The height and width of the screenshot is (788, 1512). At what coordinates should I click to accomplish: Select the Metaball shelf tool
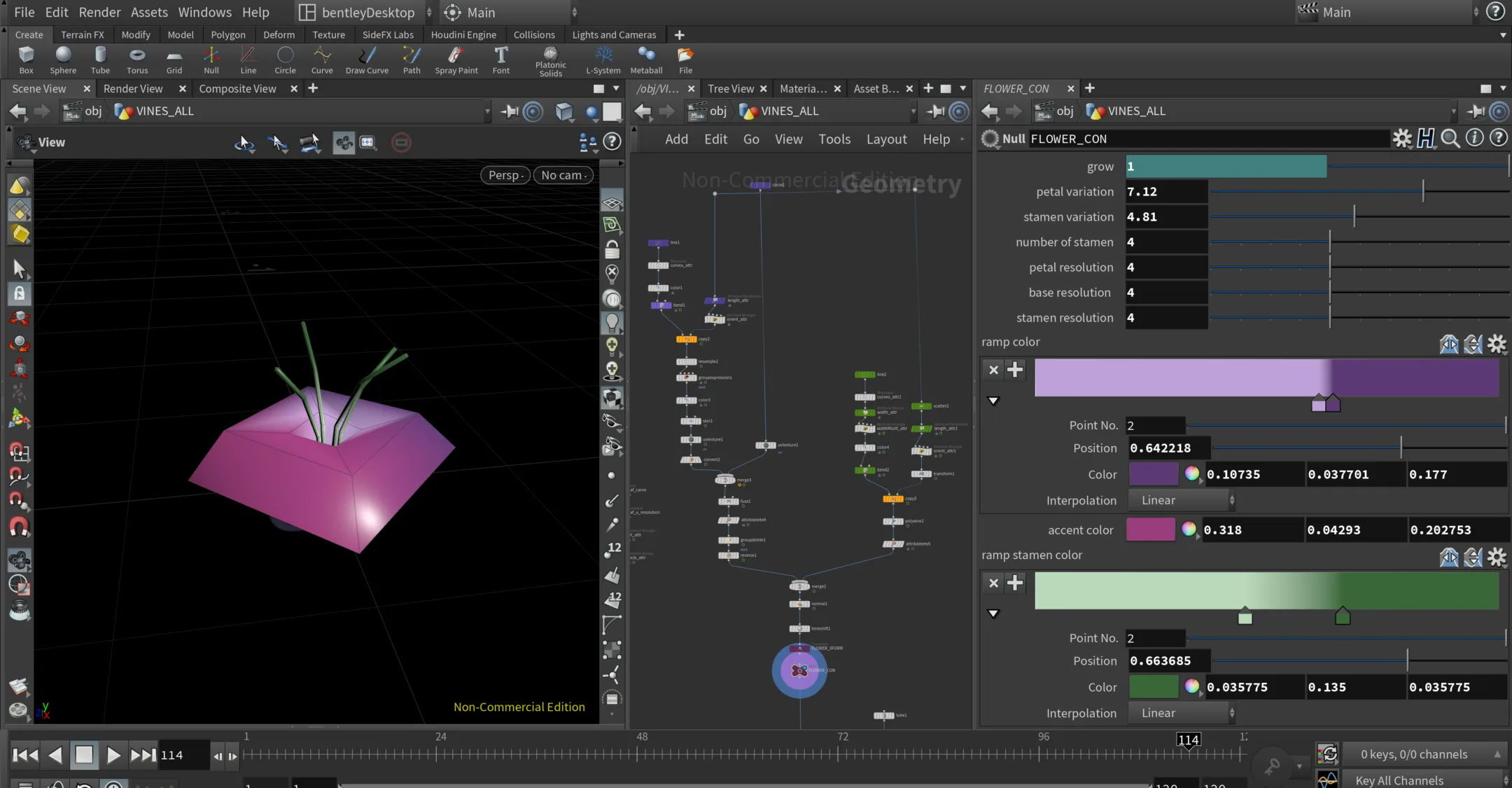646,60
